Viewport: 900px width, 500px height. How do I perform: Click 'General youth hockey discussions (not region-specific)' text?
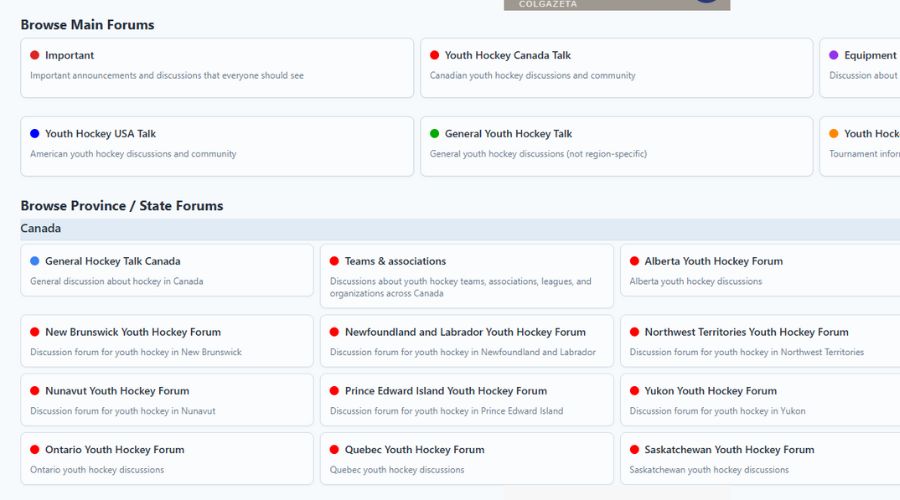coord(538,154)
